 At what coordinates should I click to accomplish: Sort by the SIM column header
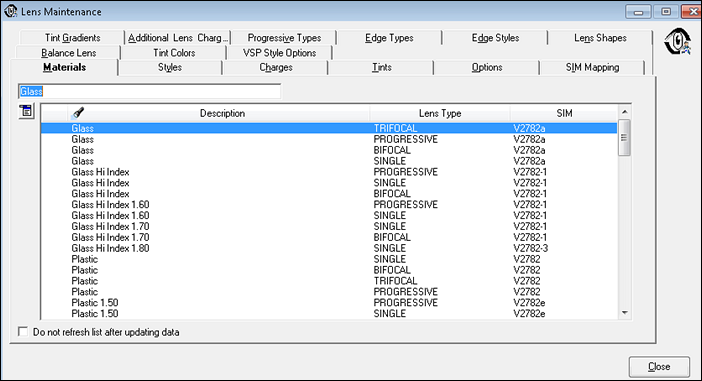[564, 113]
